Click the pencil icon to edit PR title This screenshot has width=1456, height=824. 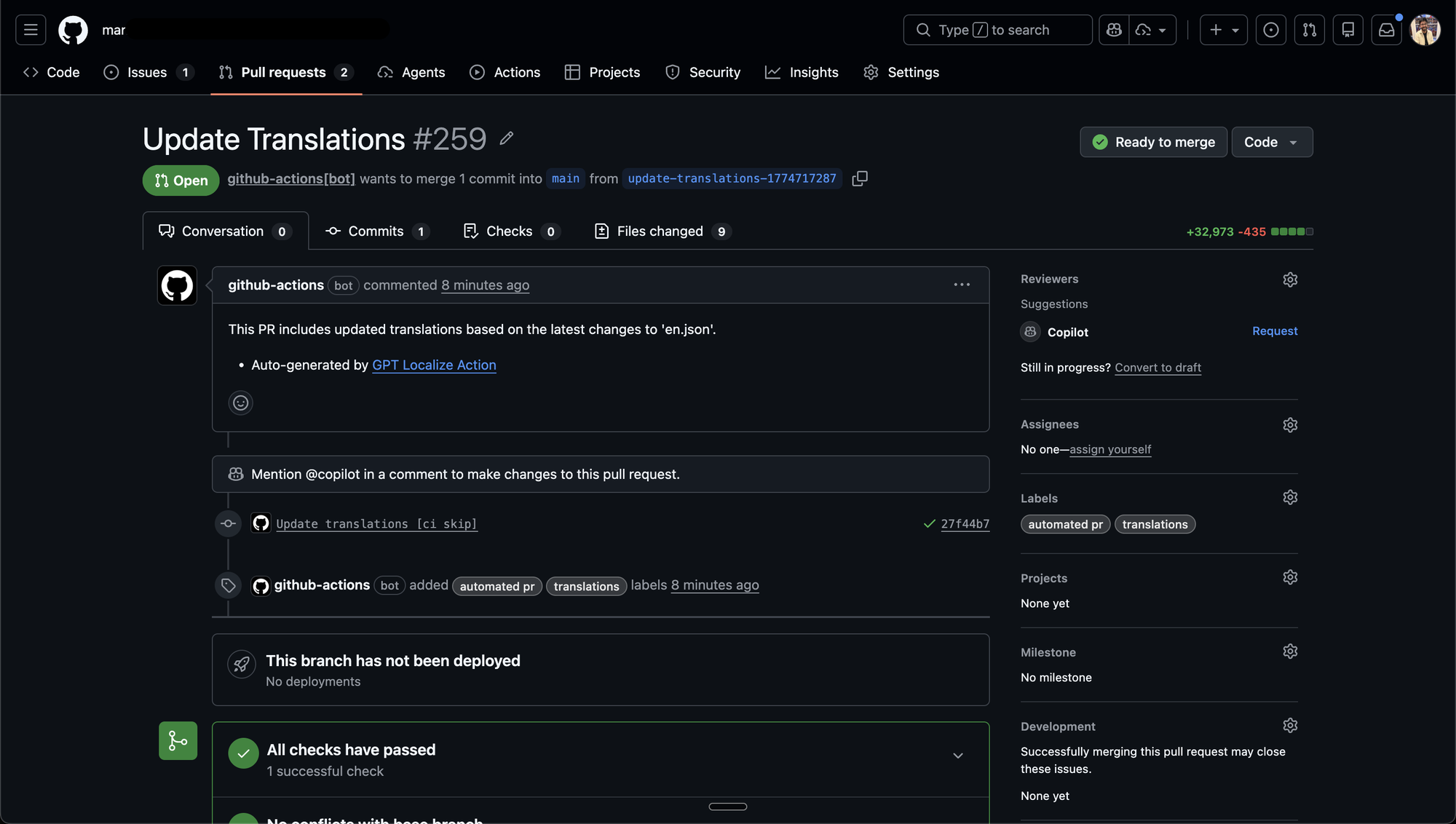click(507, 138)
